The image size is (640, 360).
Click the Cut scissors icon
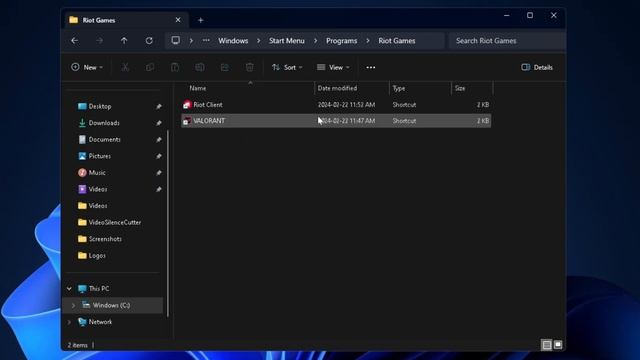tap(125, 67)
